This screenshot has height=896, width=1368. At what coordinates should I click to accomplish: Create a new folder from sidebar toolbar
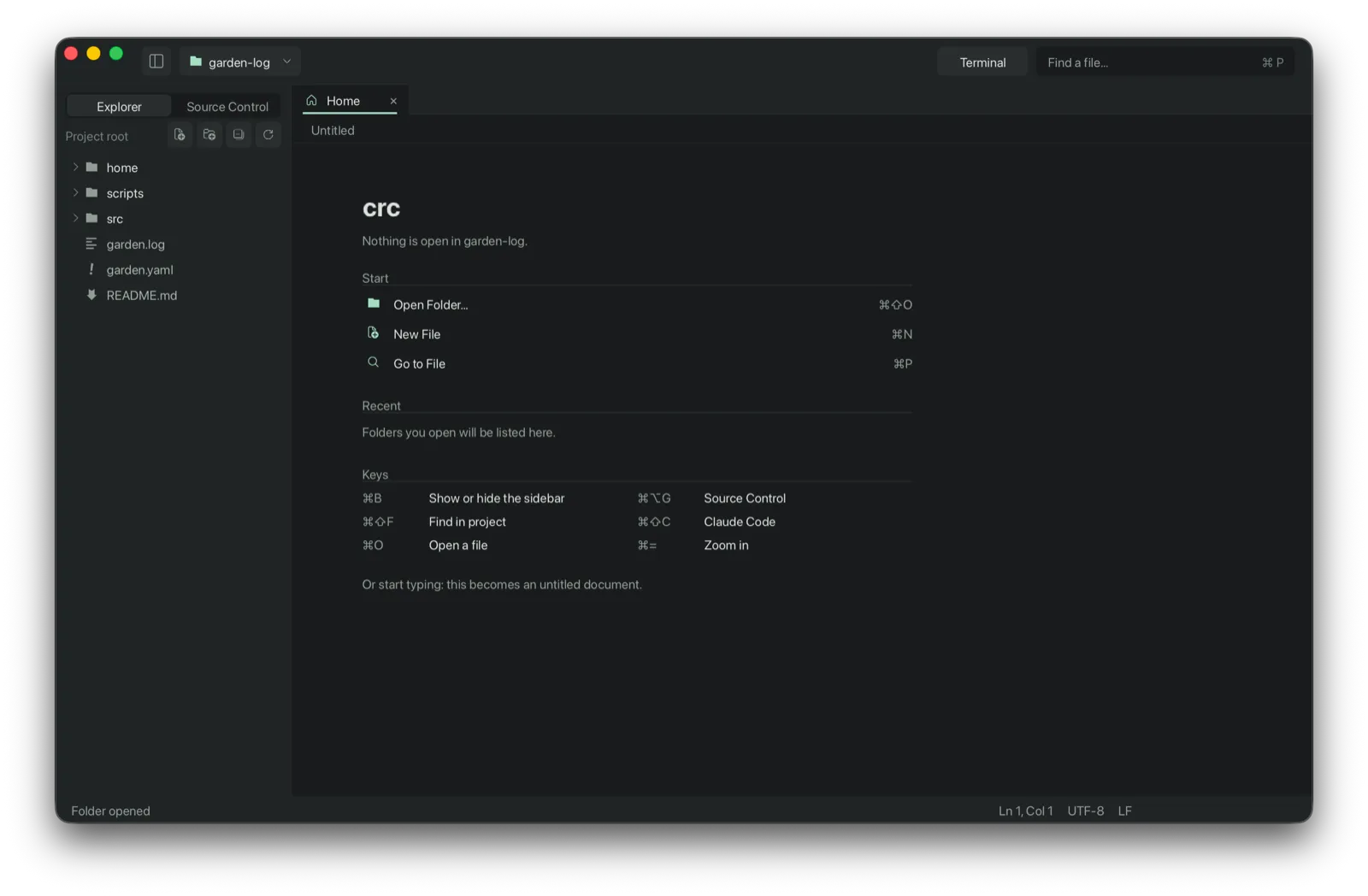(x=209, y=135)
